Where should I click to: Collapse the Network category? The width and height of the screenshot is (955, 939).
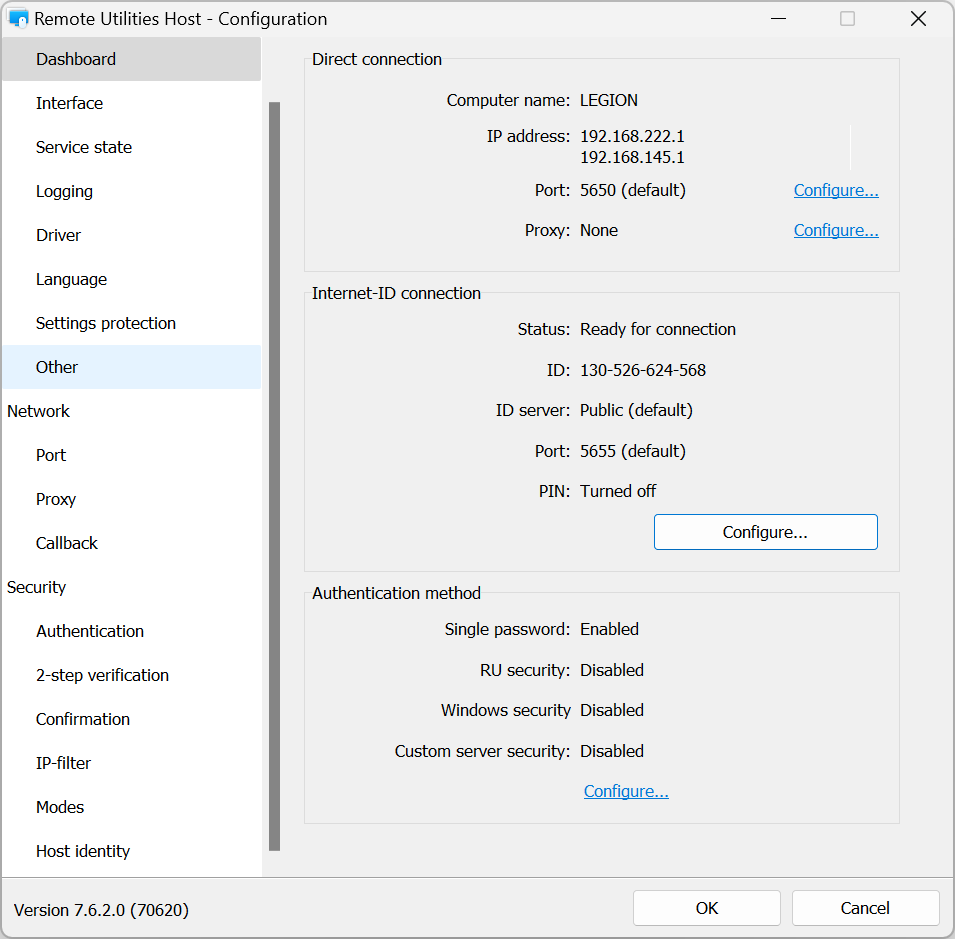39,411
